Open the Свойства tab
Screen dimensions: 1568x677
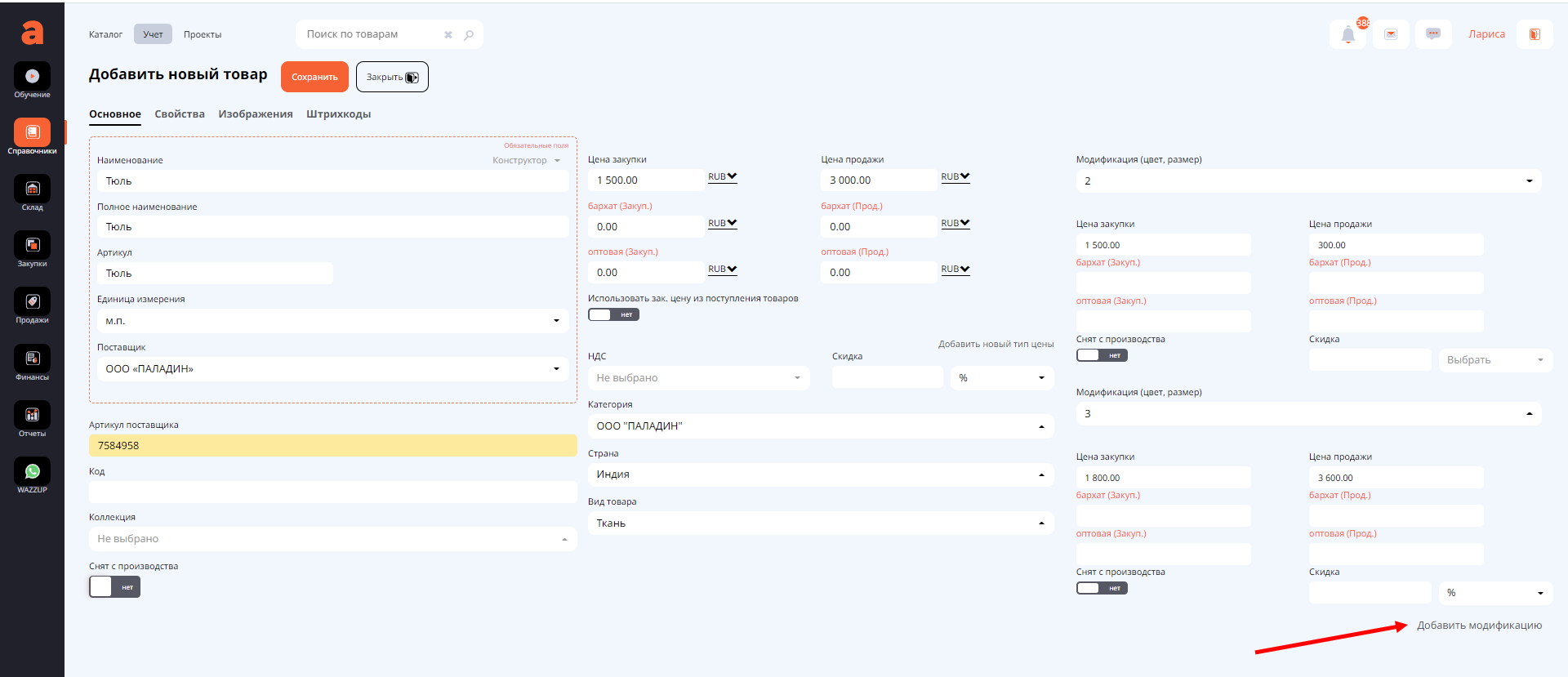click(180, 114)
